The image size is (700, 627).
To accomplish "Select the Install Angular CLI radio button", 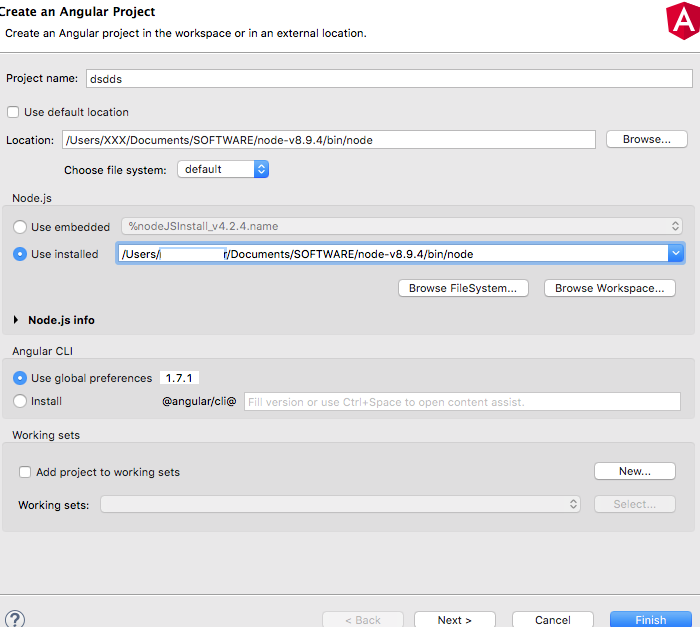I will (x=20, y=401).
